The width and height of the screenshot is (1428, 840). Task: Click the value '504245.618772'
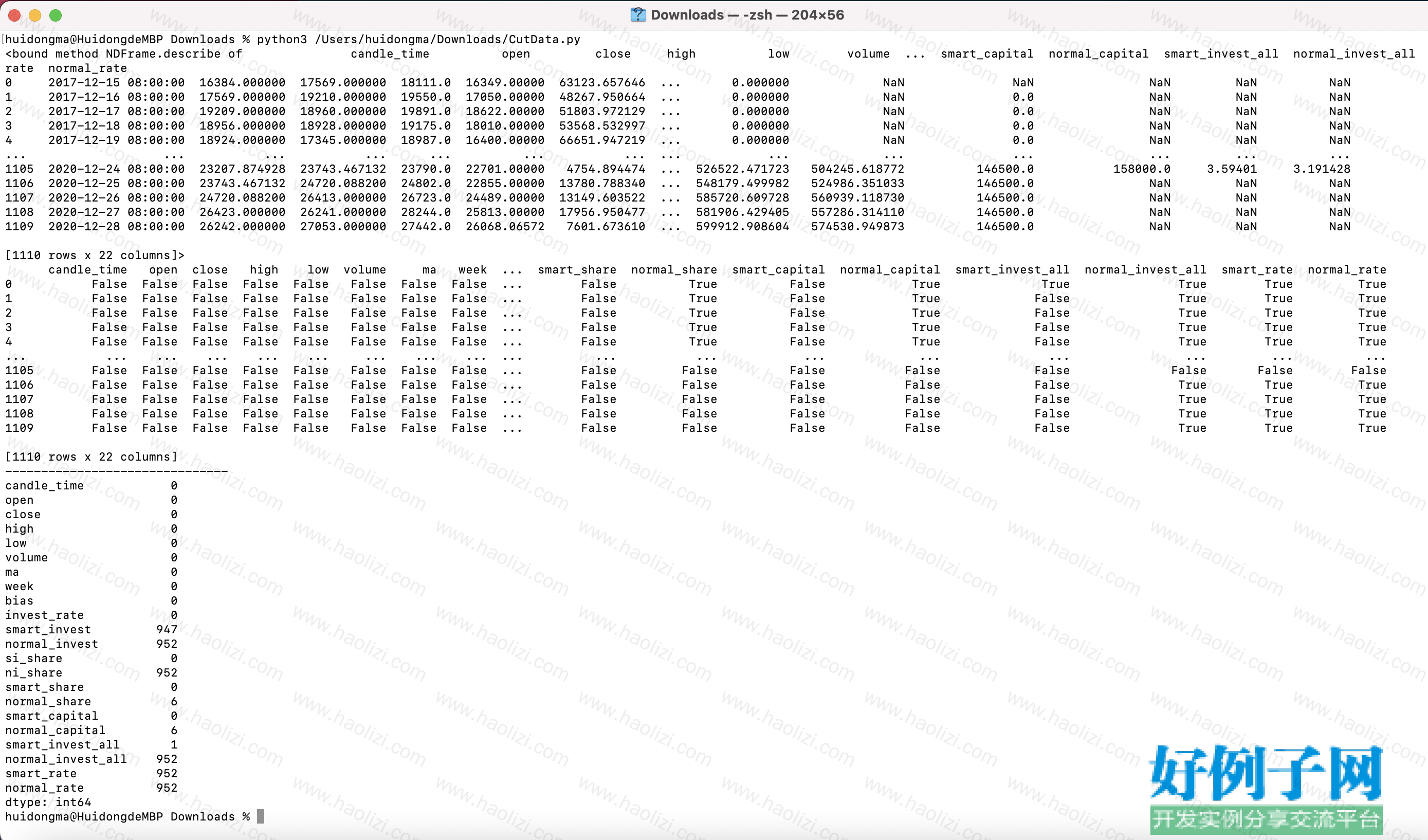[857, 169]
